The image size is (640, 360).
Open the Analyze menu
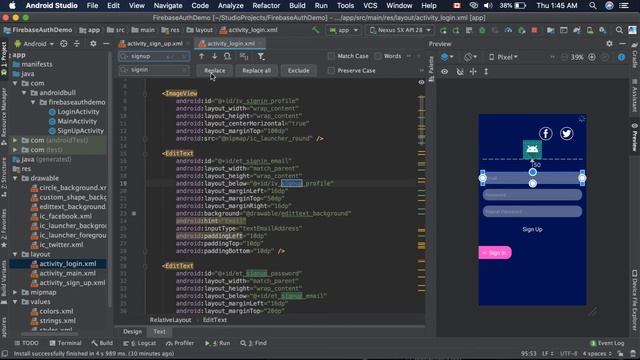pyautogui.click(x=231, y=6)
